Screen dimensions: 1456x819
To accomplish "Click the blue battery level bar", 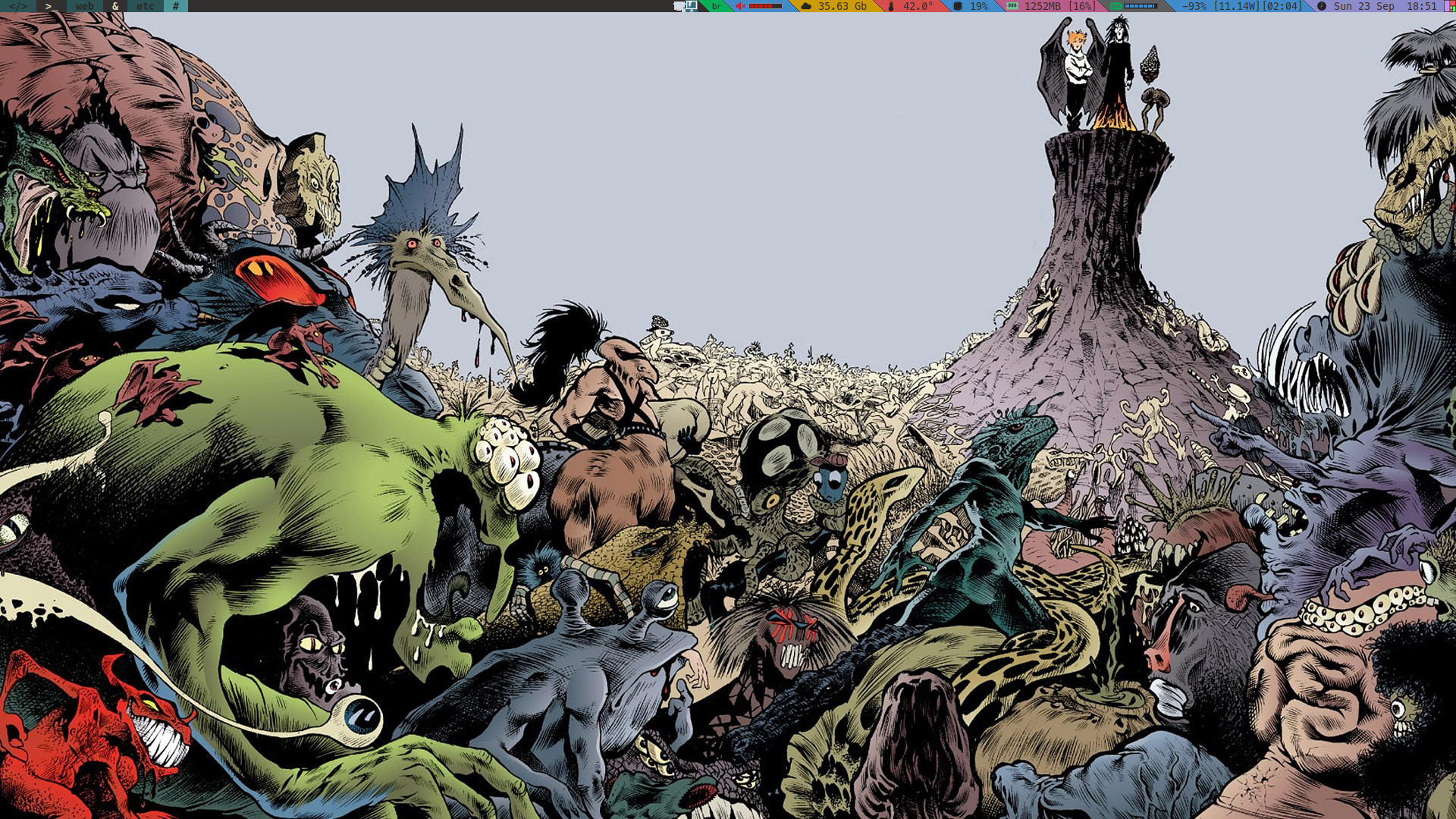I will 1141,6.
